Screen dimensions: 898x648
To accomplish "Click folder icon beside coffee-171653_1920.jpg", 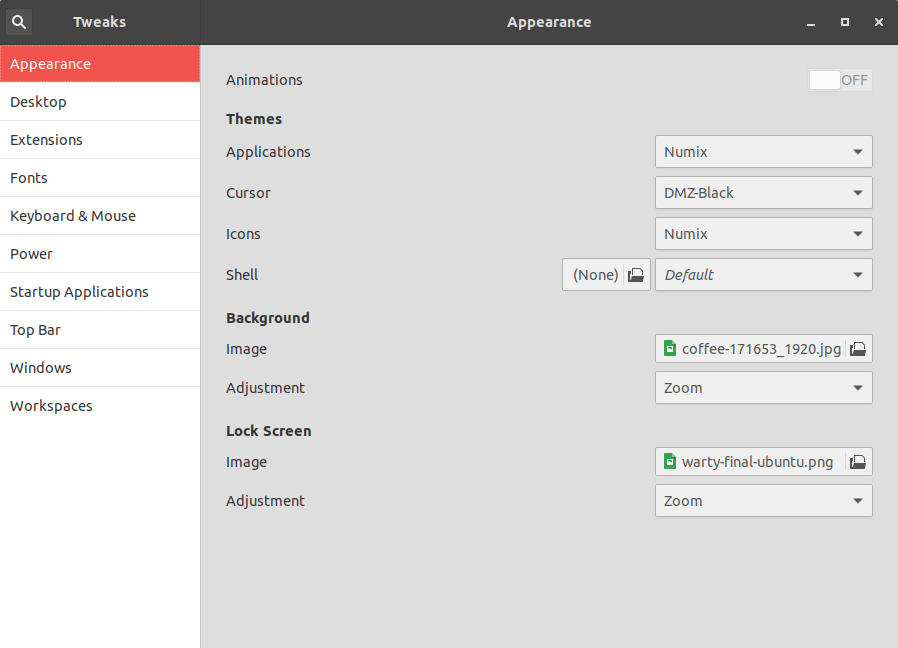I will (857, 349).
